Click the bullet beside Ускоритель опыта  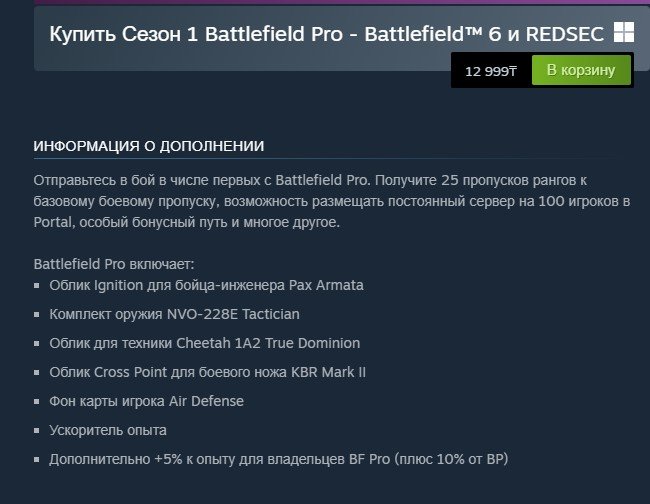point(38,431)
